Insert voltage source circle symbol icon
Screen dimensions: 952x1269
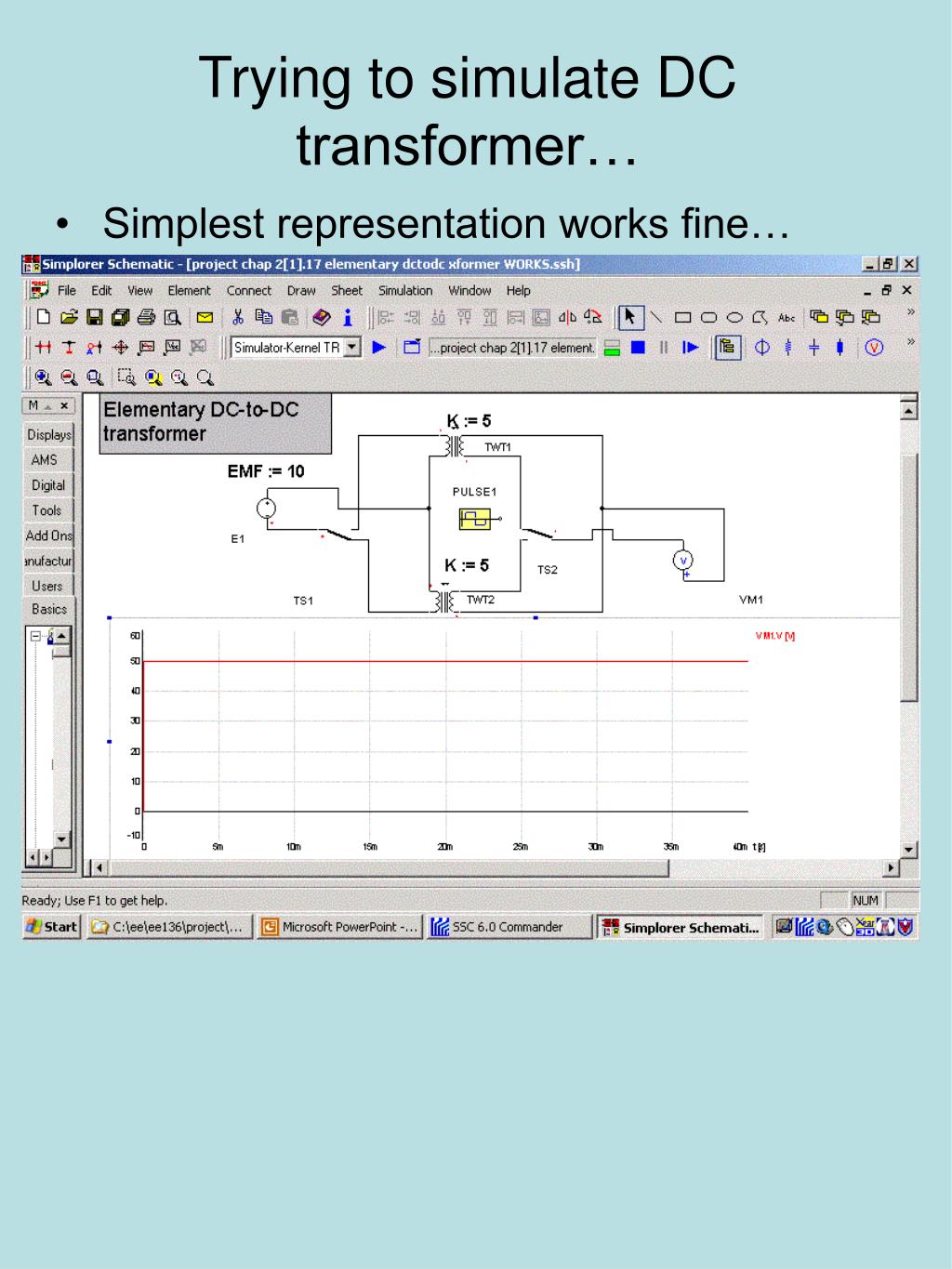[x=762, y=348]
